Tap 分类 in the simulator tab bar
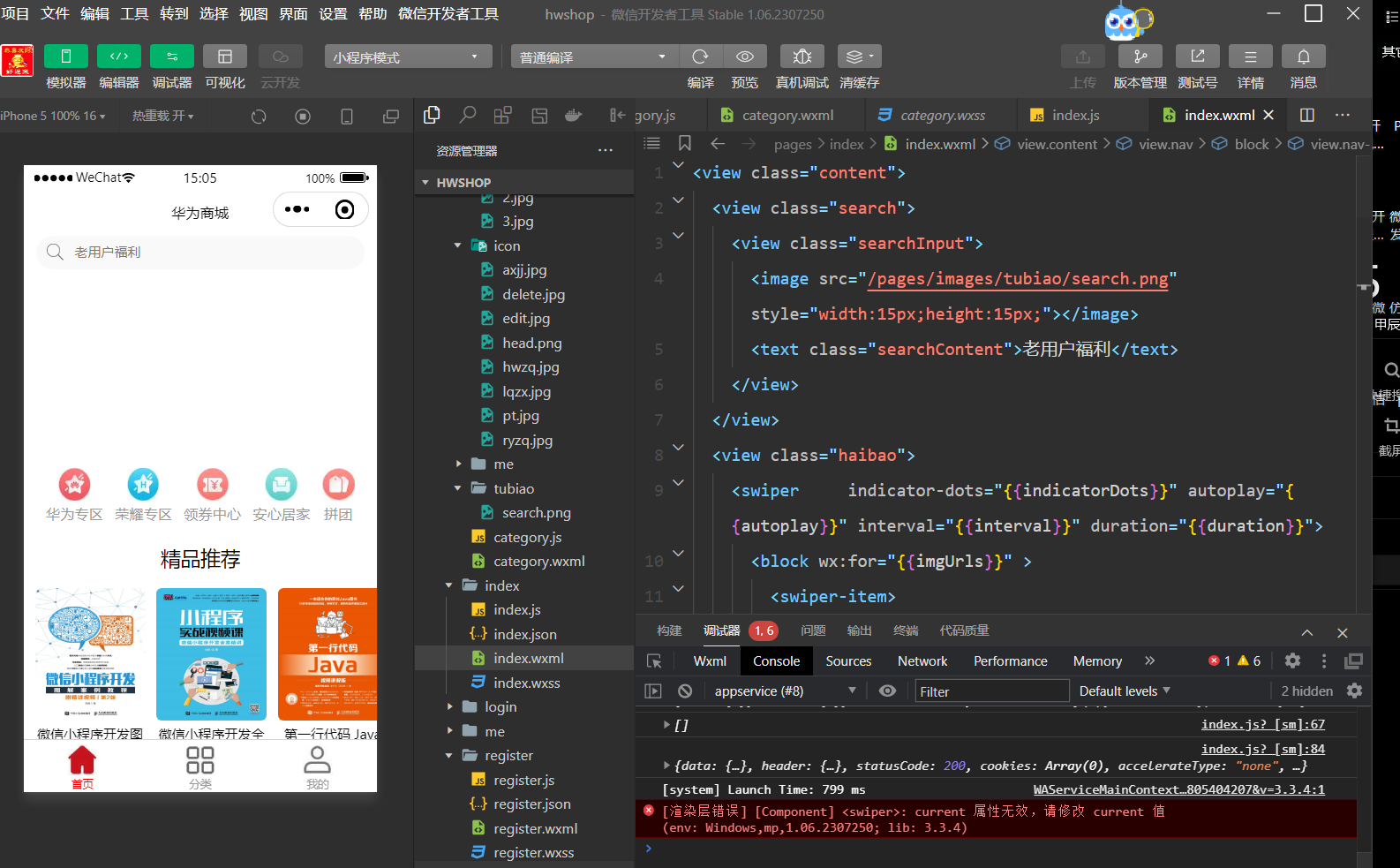1400x868 pixels. click(x=200, y=766)
